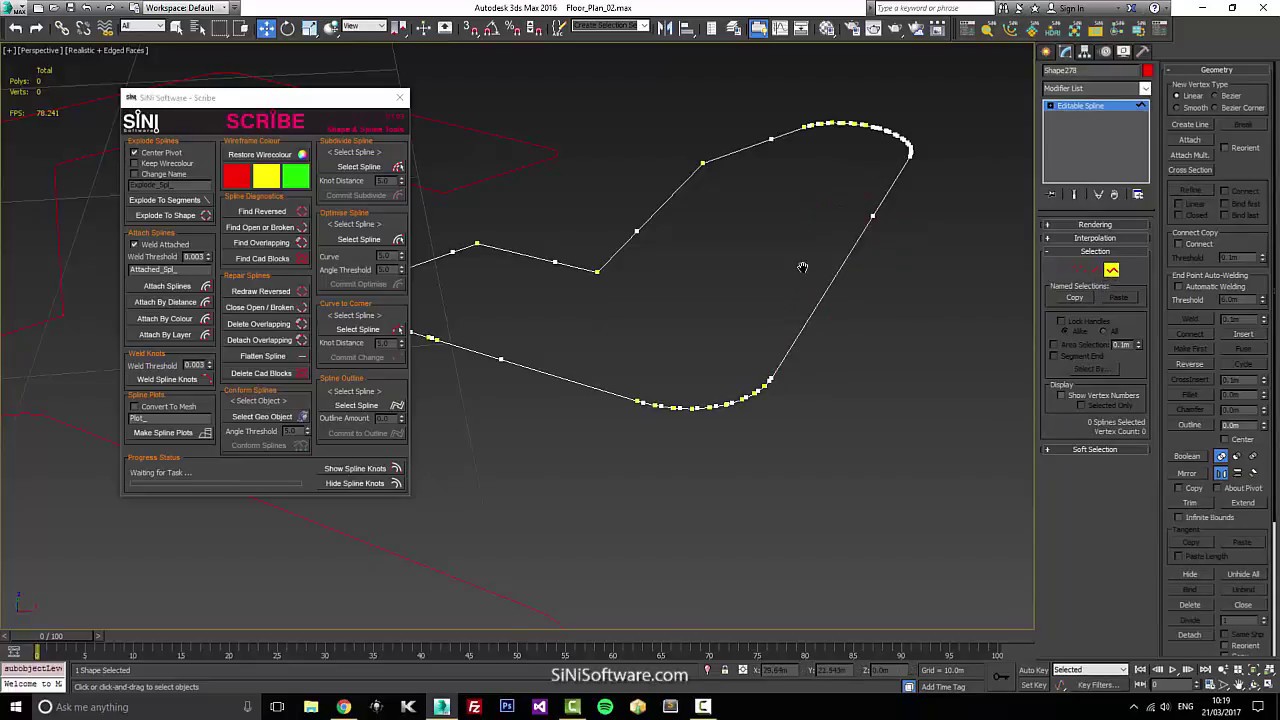The height and width of the screenshot is (720, 1280).
Task: Open the Utilities hammer panel icon
Action: click(1142, 52)
